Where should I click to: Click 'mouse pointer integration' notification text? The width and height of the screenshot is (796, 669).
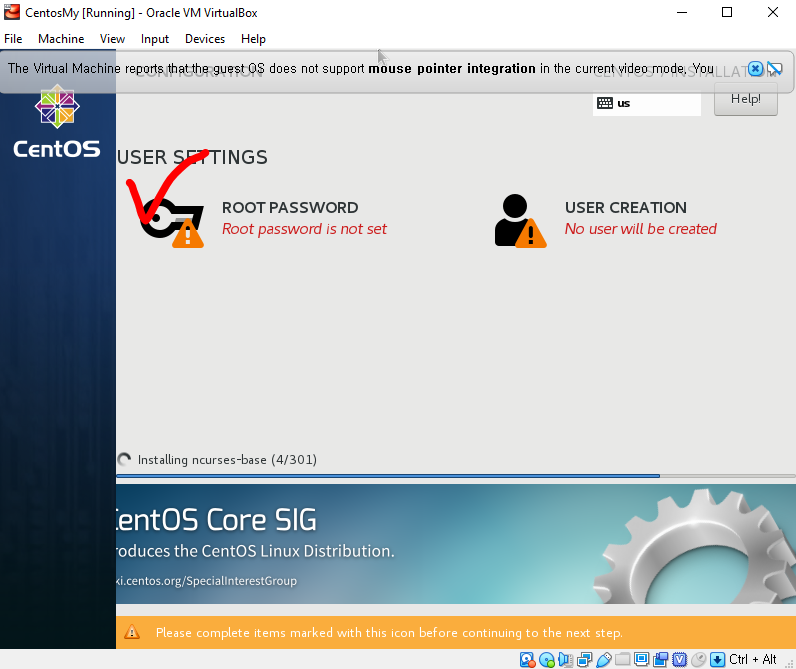pos(452,69)
